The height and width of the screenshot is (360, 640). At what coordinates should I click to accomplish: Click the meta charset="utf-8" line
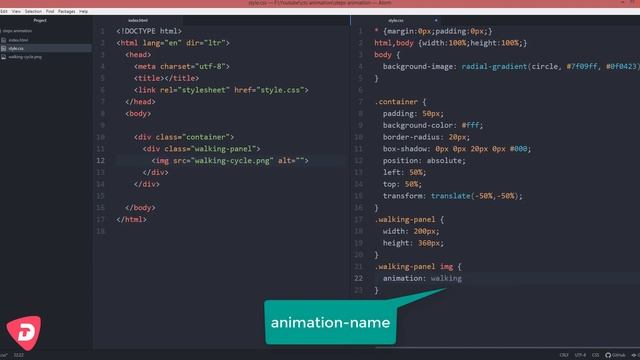click(182, 67)
